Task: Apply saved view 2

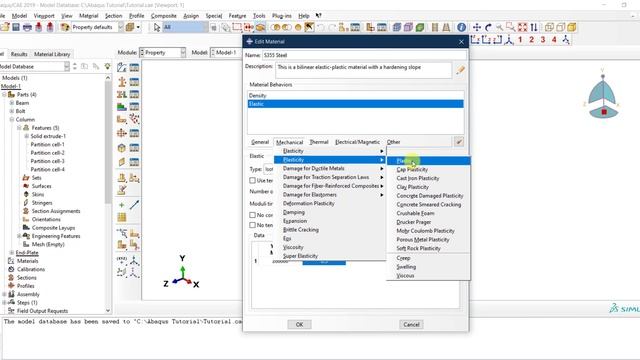Action: [x=531, y=40]
